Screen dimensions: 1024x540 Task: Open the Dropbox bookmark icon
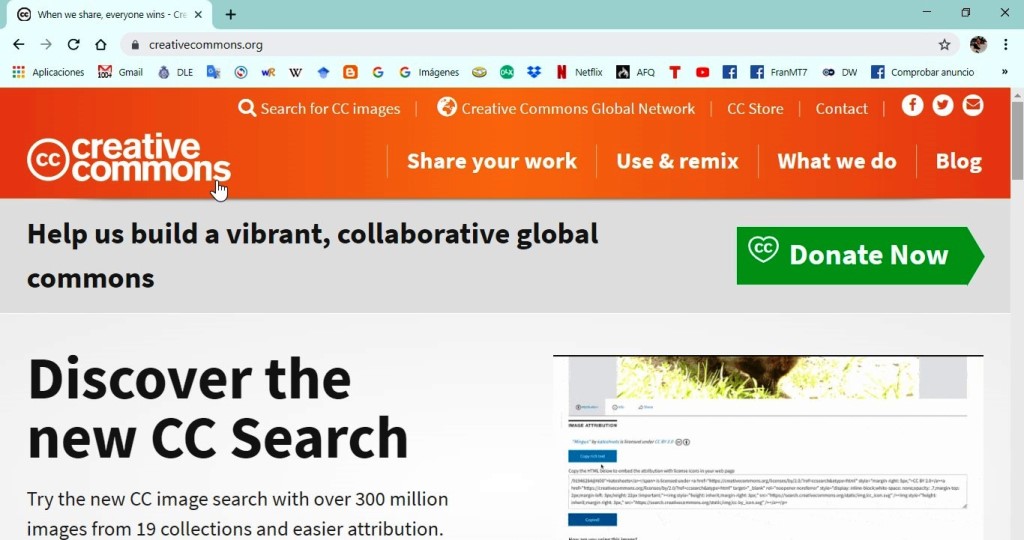534,72
